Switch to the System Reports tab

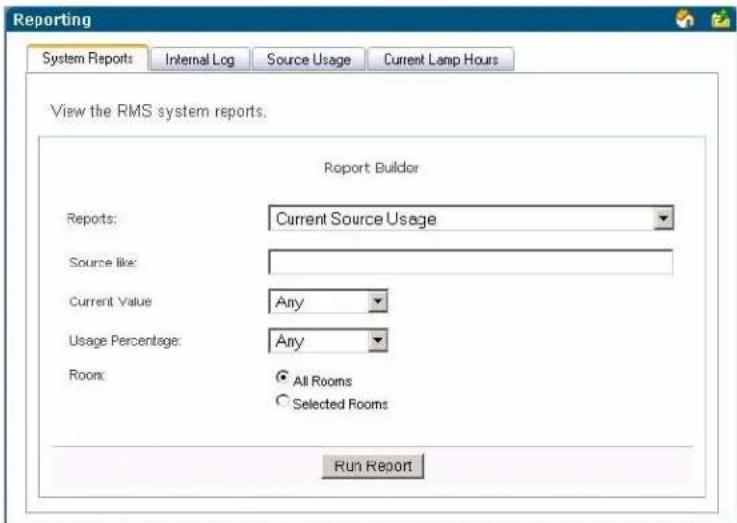coord(88,58)
